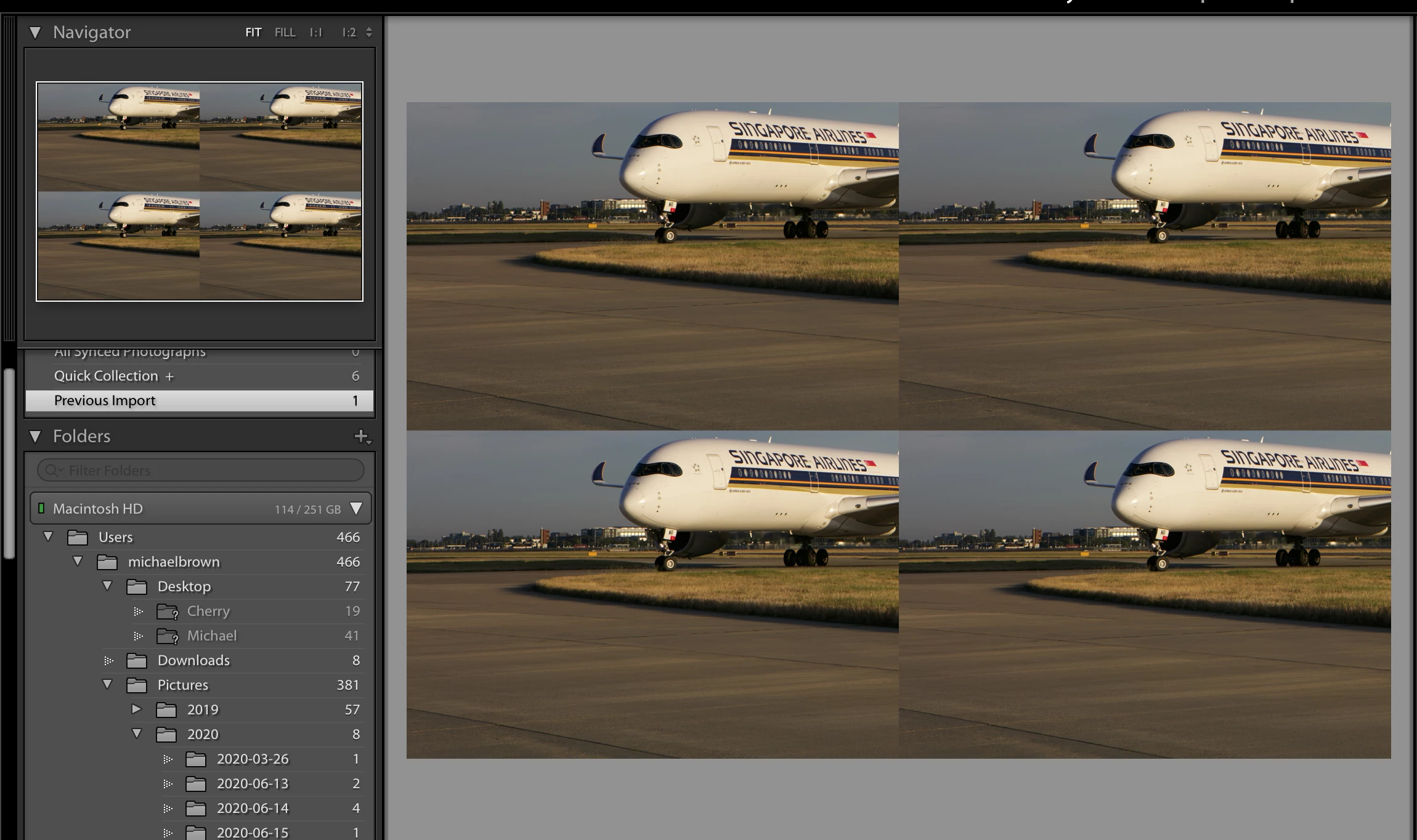Click the Navigator preview thumbnail
This screenshot has height=840, width=1417.
pos(200,191)
